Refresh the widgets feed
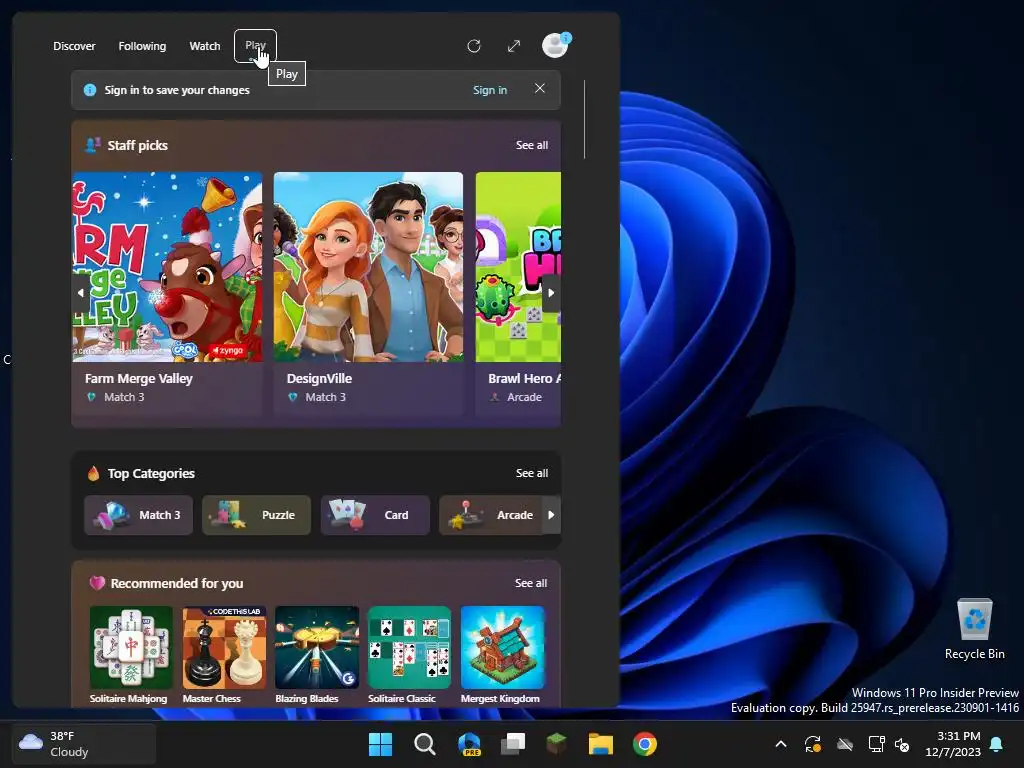This screenshot has width=1024, height=768. click(474, 46)
